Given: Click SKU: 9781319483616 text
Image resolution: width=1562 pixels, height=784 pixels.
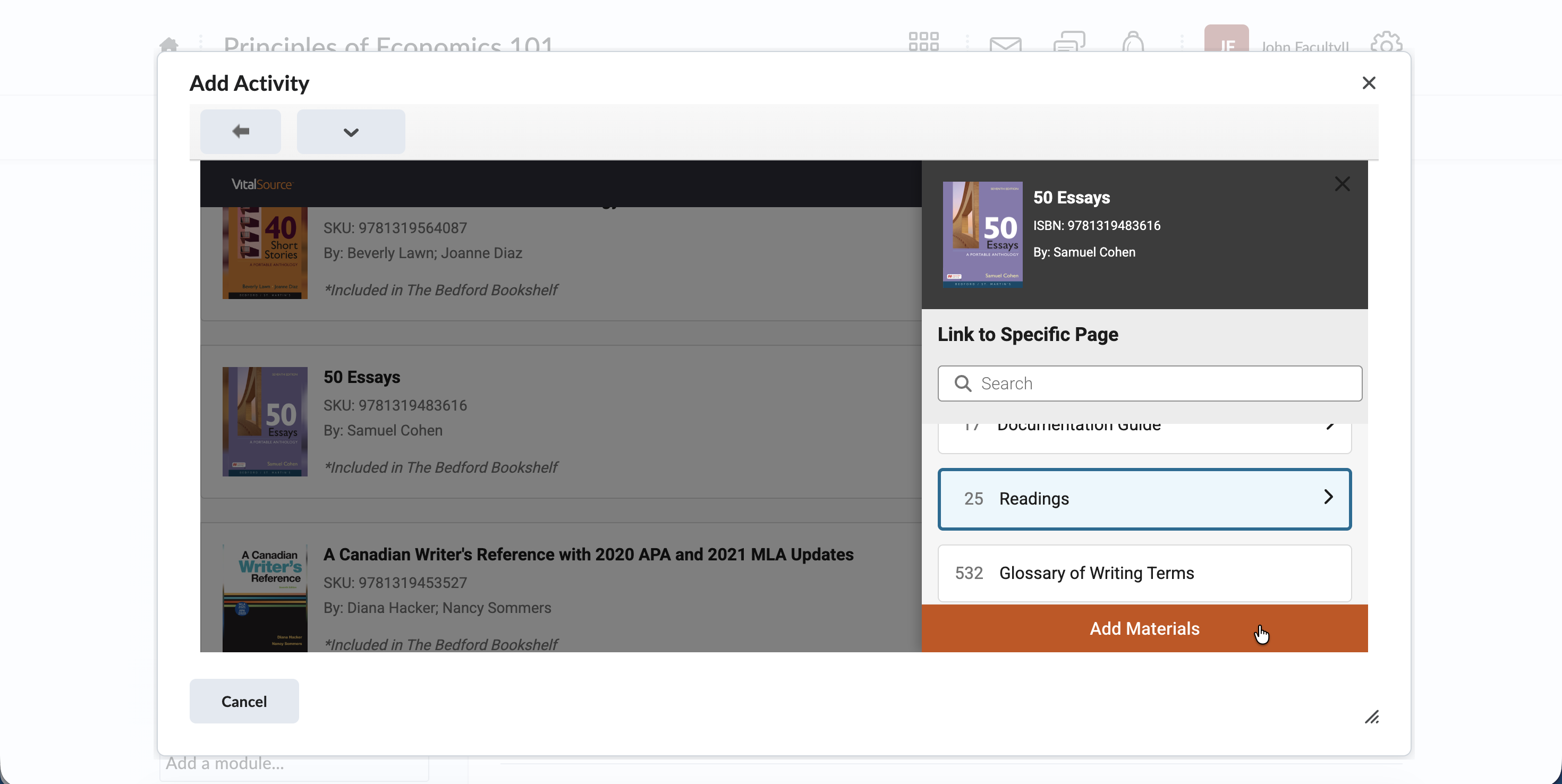Looking at the screenshot, I should 395,405.
